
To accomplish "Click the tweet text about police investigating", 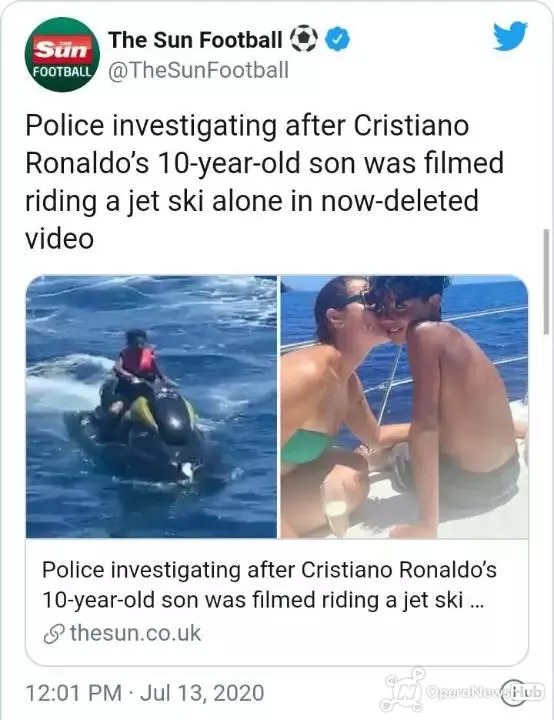I will point(265,182).
